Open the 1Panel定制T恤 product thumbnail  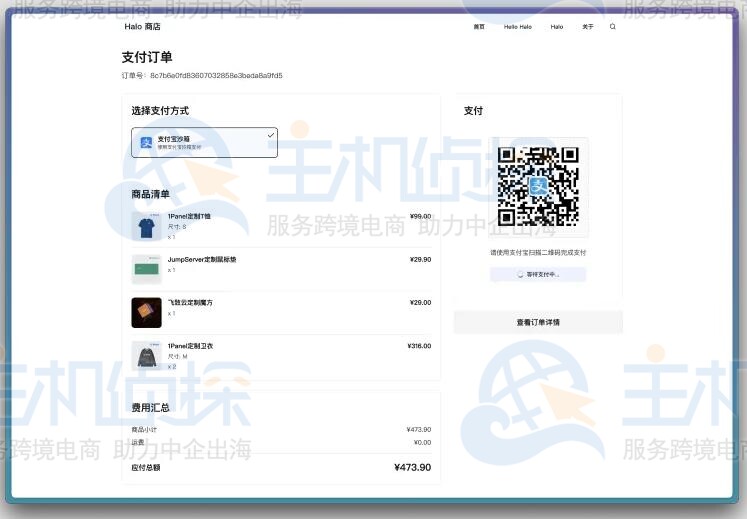(x=146, y=226)
